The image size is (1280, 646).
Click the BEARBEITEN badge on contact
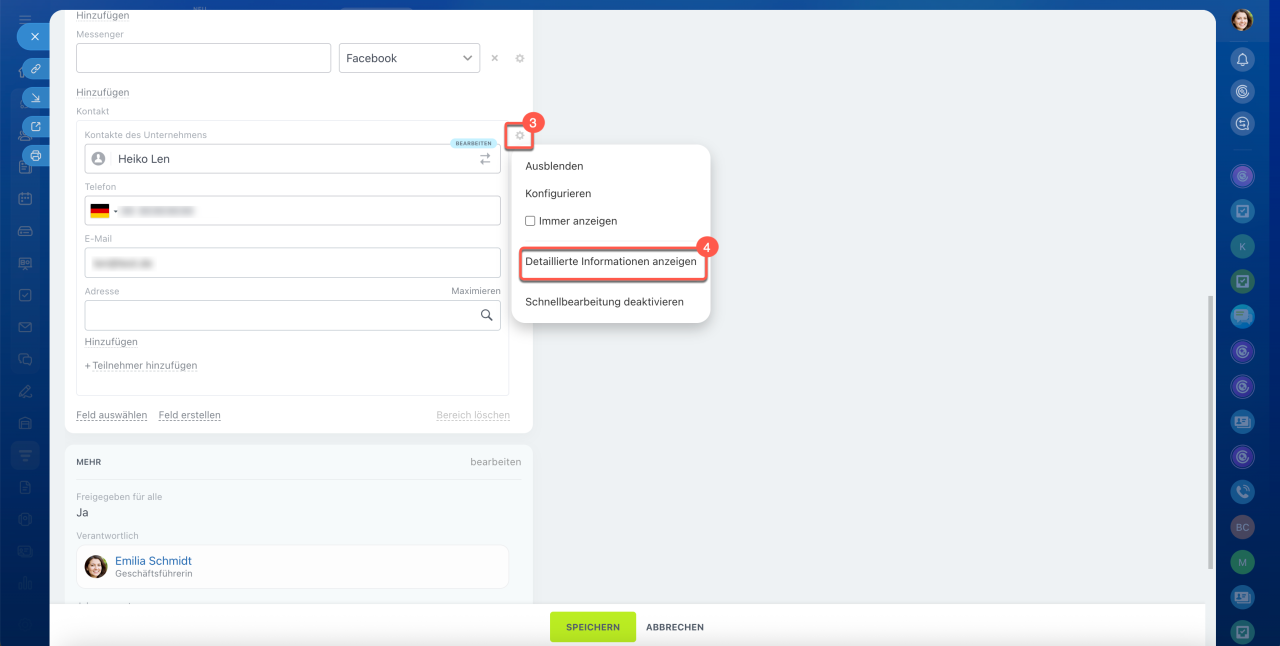(x=473, y=143)
